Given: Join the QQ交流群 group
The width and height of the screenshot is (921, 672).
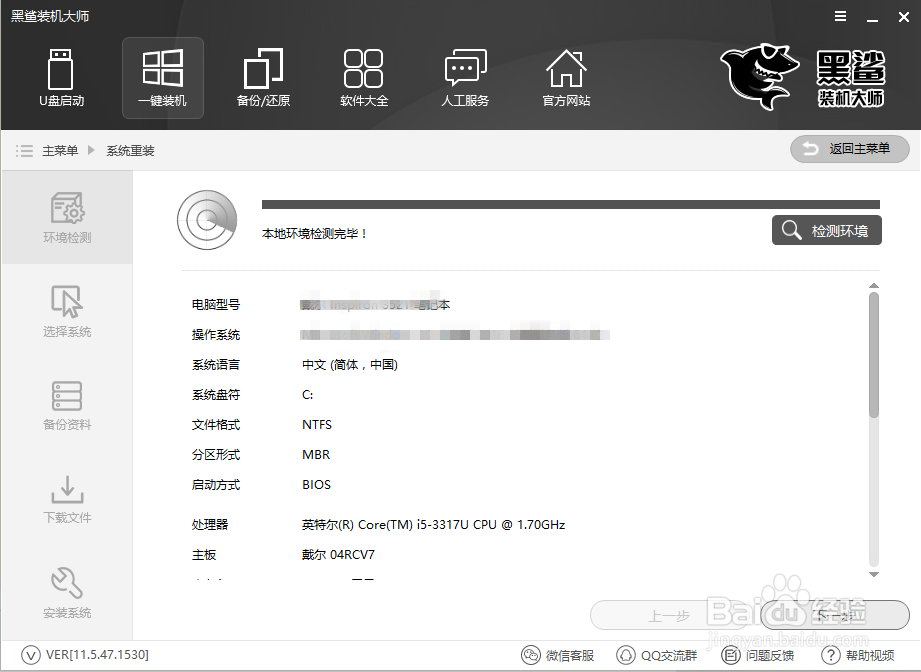Looking at the screenshot, I should (x=657, y=655).
